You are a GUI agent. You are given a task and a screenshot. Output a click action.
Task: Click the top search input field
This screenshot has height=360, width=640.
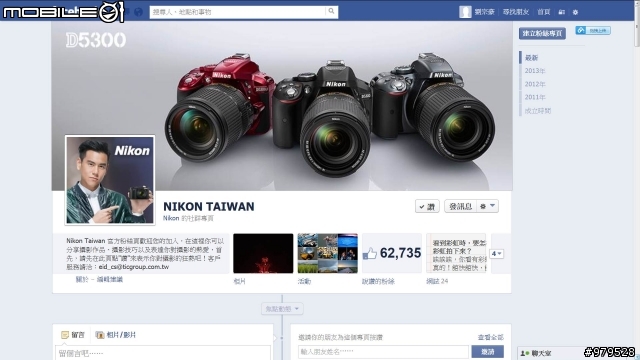click(x=238, y=12)
